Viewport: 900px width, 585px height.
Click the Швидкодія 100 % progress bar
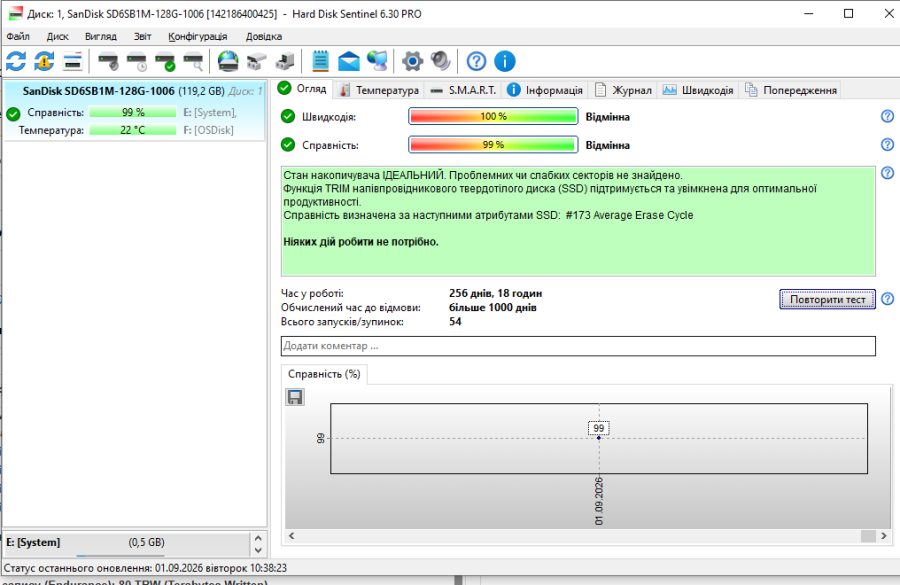[x=493, y=117]
